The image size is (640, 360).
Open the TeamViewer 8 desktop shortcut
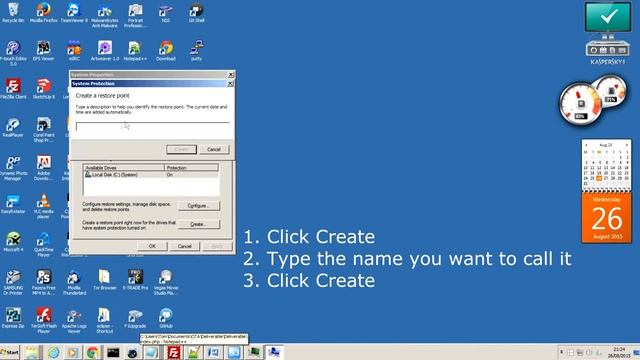[74, 12]
